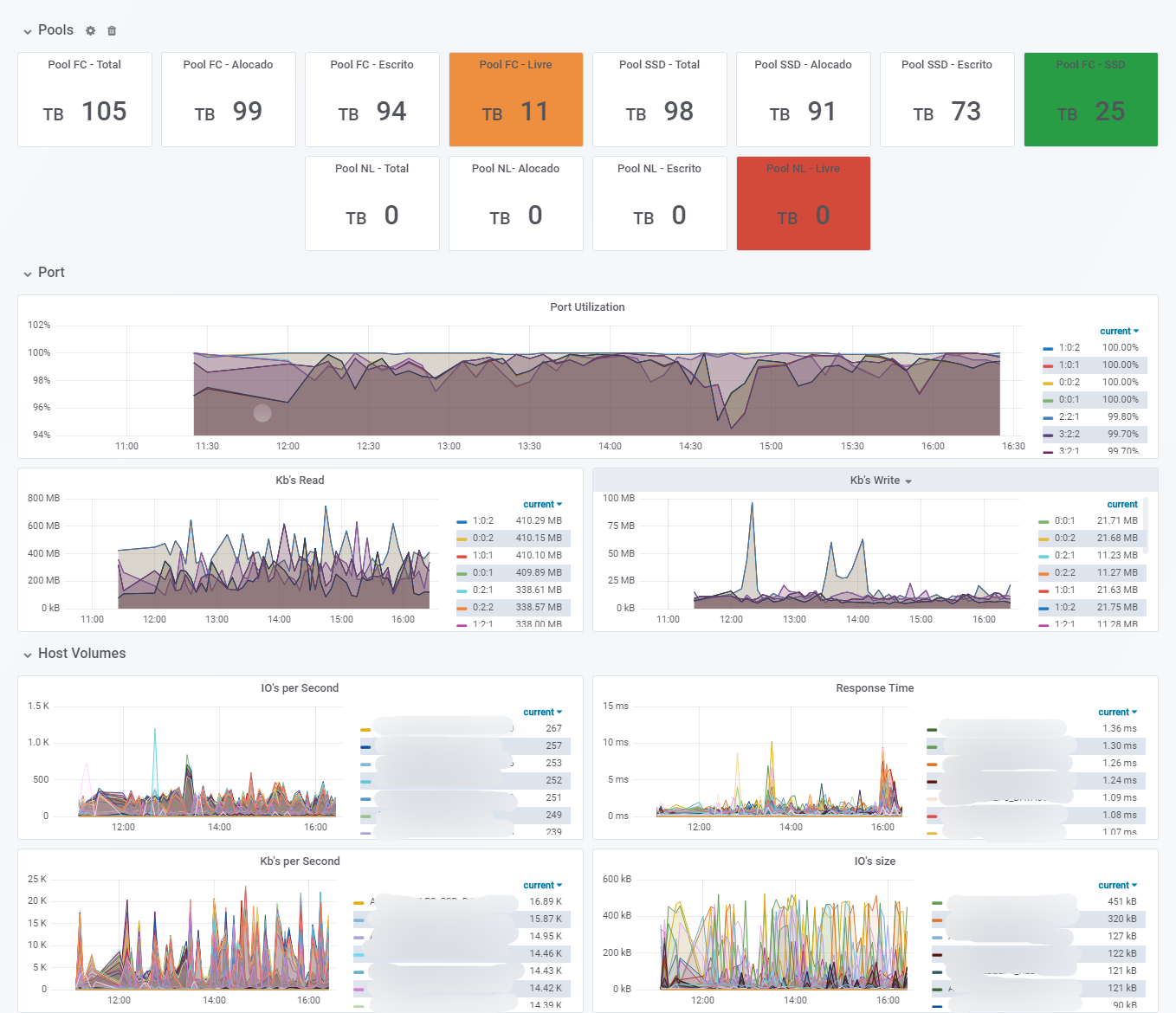This screenshot has width=1176, height=1013.
Task: Open Pool SSD - Alocado panel menu
Action: coord(803,65)
